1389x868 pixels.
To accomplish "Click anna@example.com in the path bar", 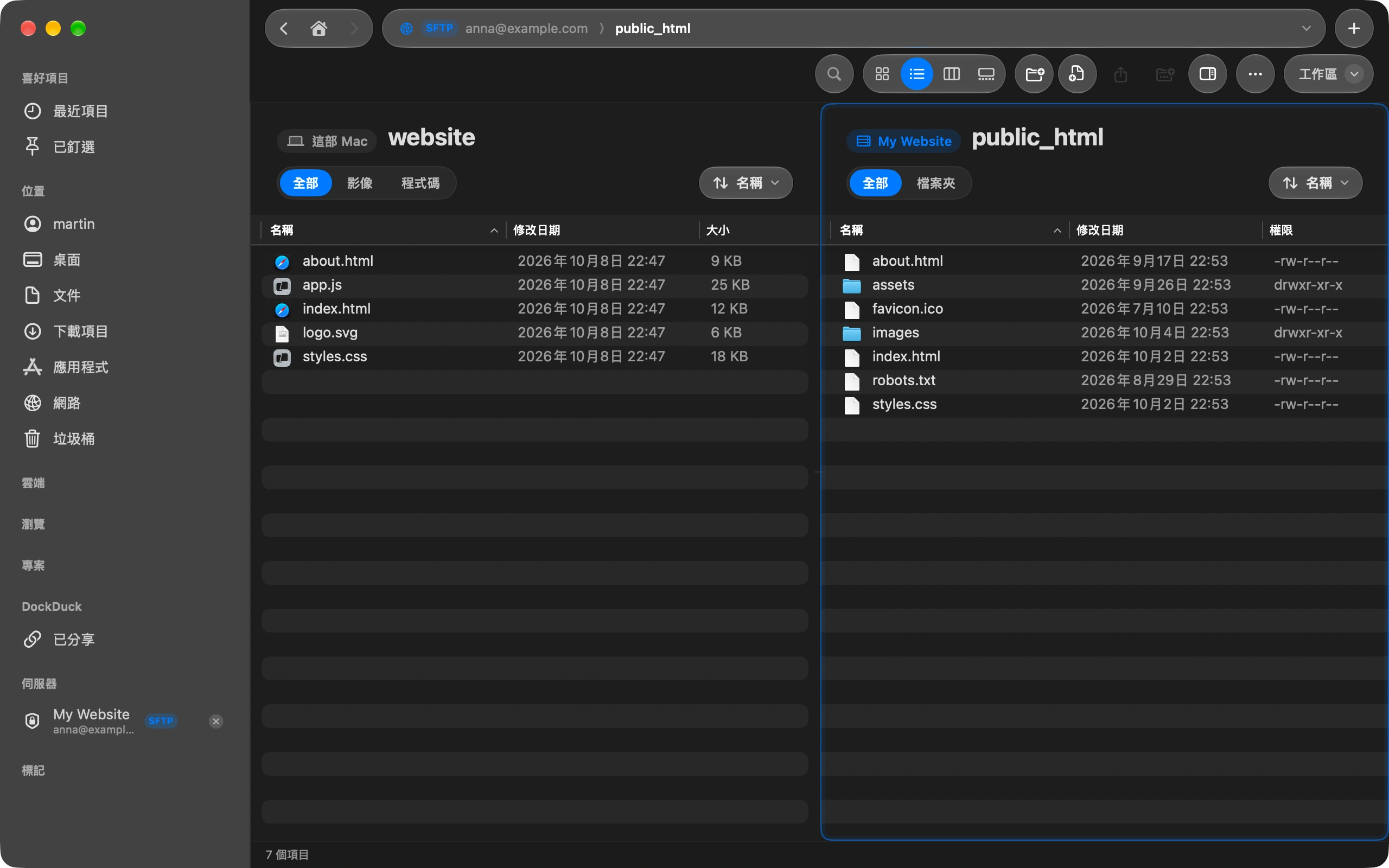I will 526,28.
